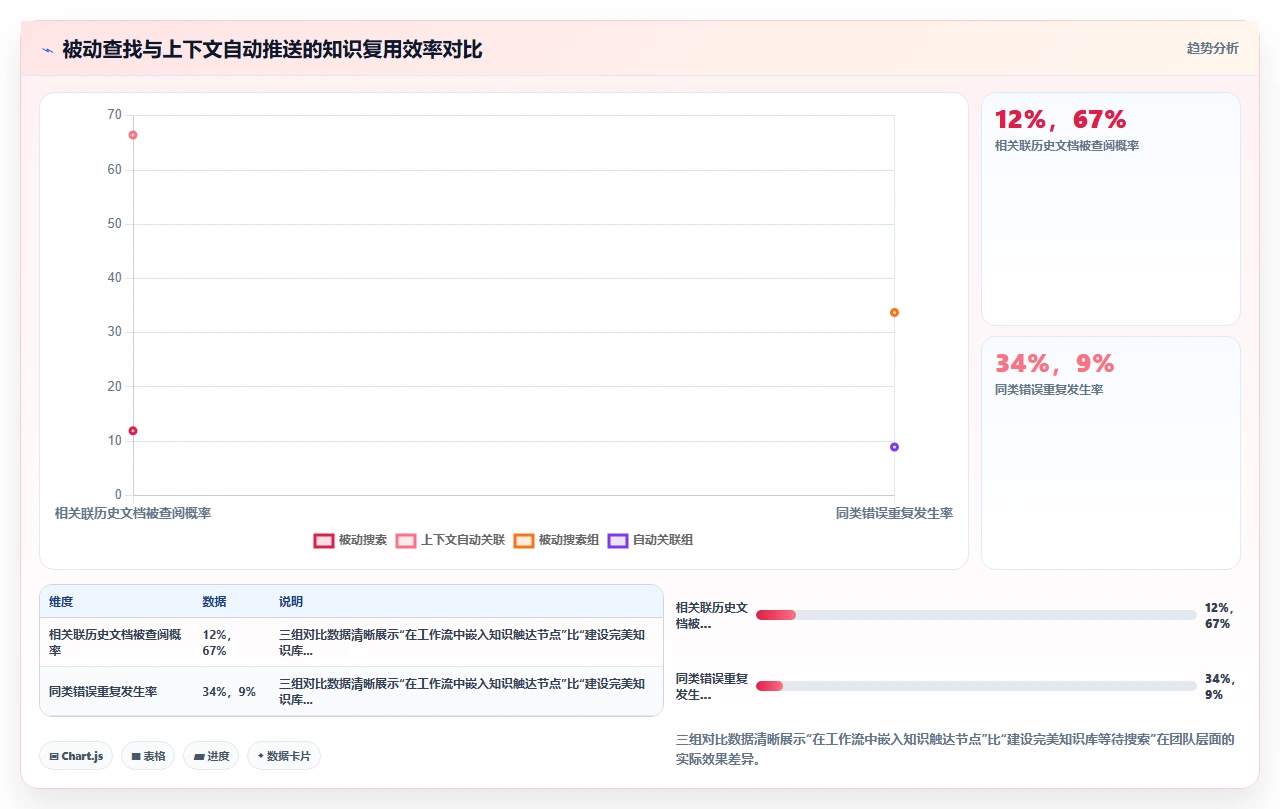
Task: Click the 维度 table column header
Action: pyautogui.click(x=61, y=602)
